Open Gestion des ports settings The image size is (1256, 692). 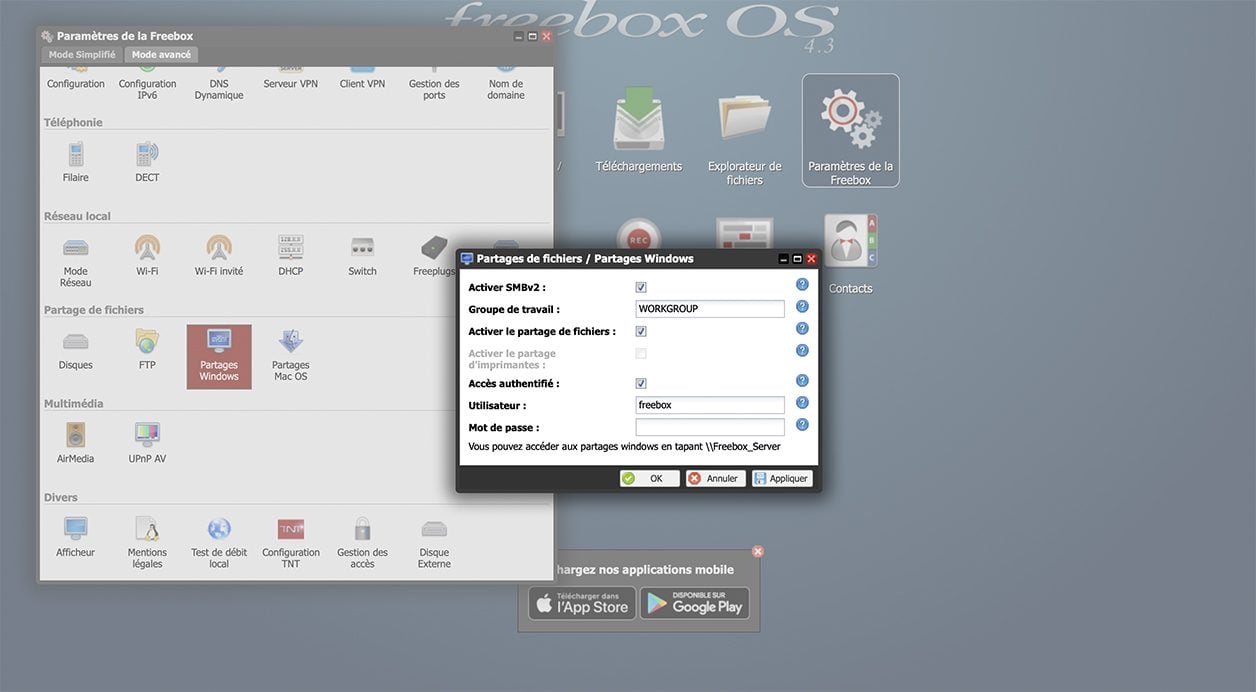pos(434,82)
